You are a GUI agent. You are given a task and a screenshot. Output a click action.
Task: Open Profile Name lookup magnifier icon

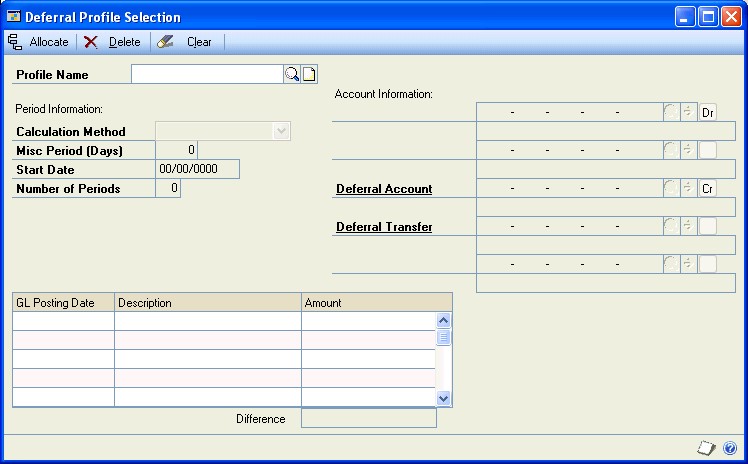(292, 74)
